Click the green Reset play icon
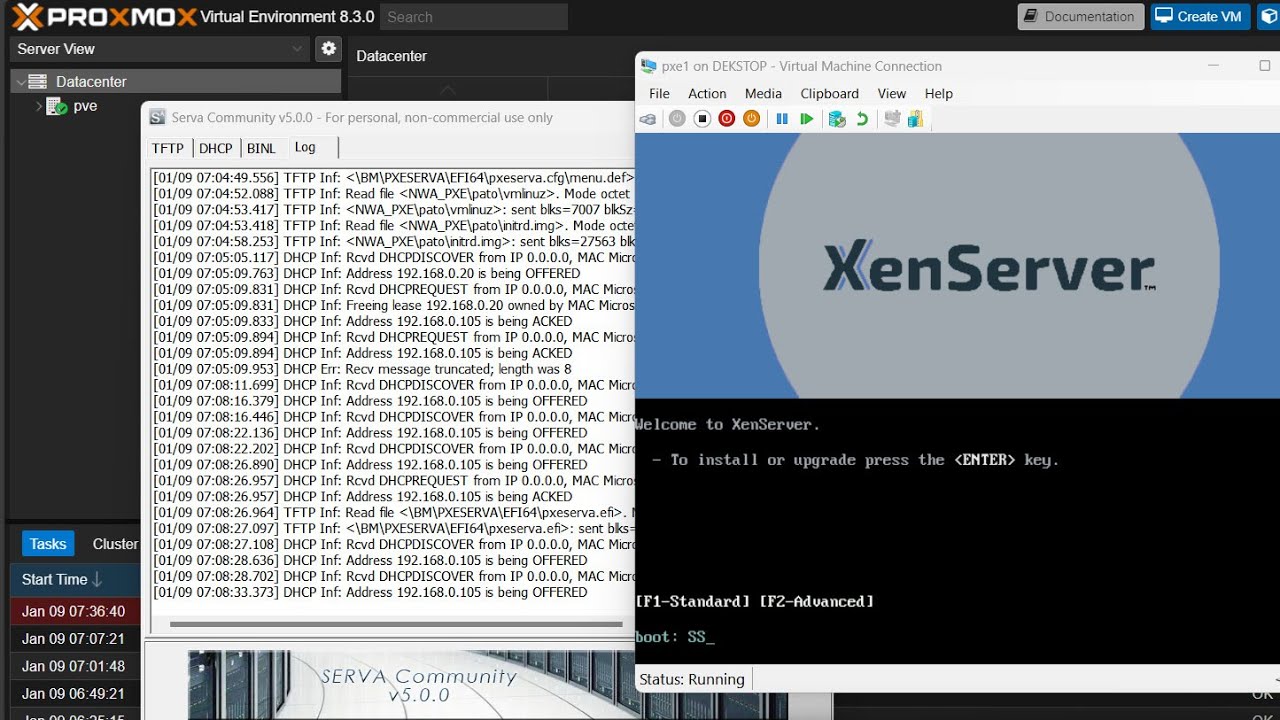 tap(807, 119)
